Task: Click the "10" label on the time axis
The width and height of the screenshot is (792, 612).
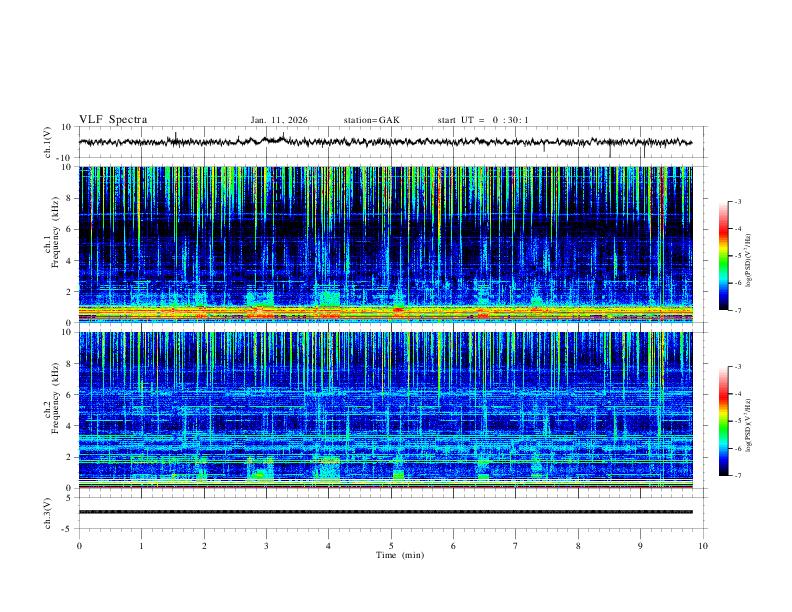Action: click(x=703, y=546)
